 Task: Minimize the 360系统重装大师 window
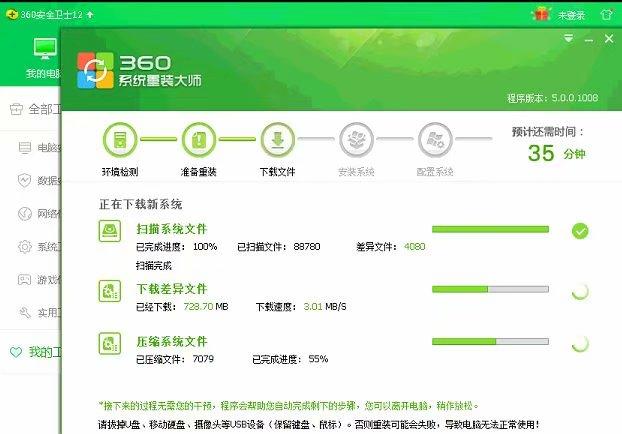click(589, 40)
